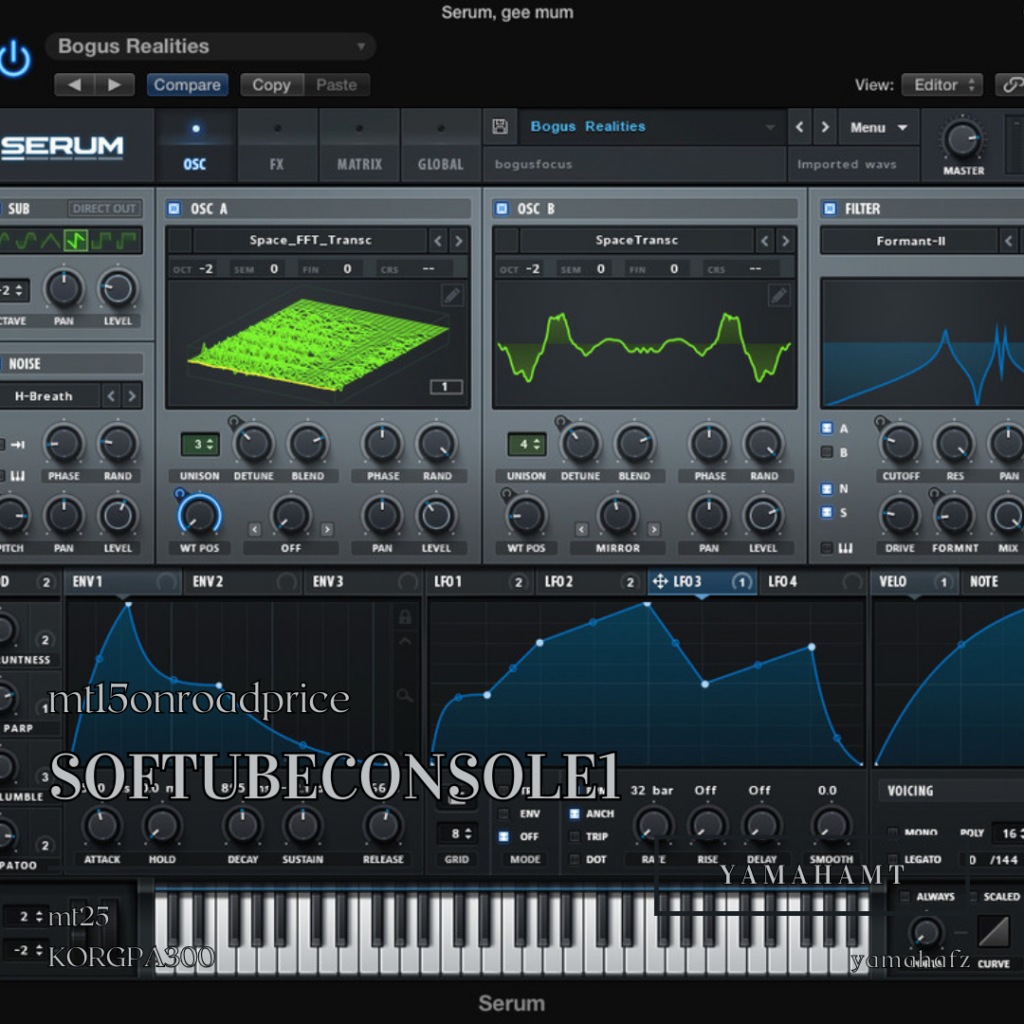Switch to the FX tab
This screenshot has width=1024, height=1024.
[277, 145]
